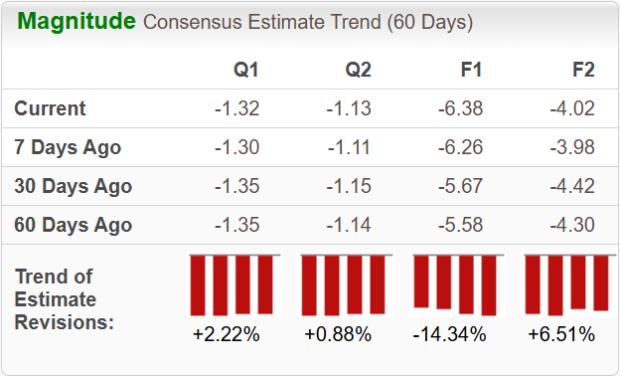Click the 30 Days Ago row label
The image size is (620, 376).
pyautogui.click(x=73, y=186)
